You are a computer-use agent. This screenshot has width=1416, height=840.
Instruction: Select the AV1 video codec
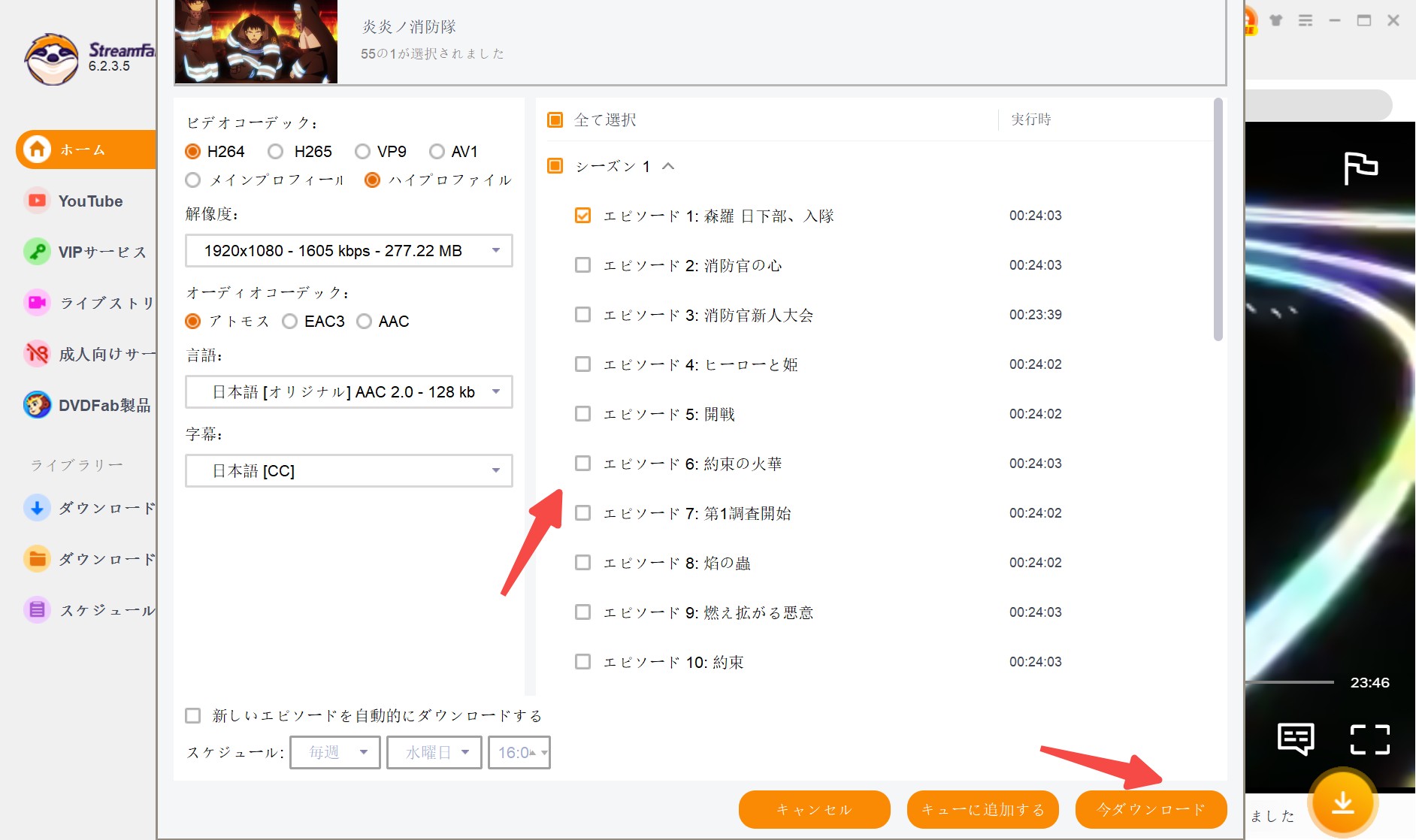[x=437, y=152]
